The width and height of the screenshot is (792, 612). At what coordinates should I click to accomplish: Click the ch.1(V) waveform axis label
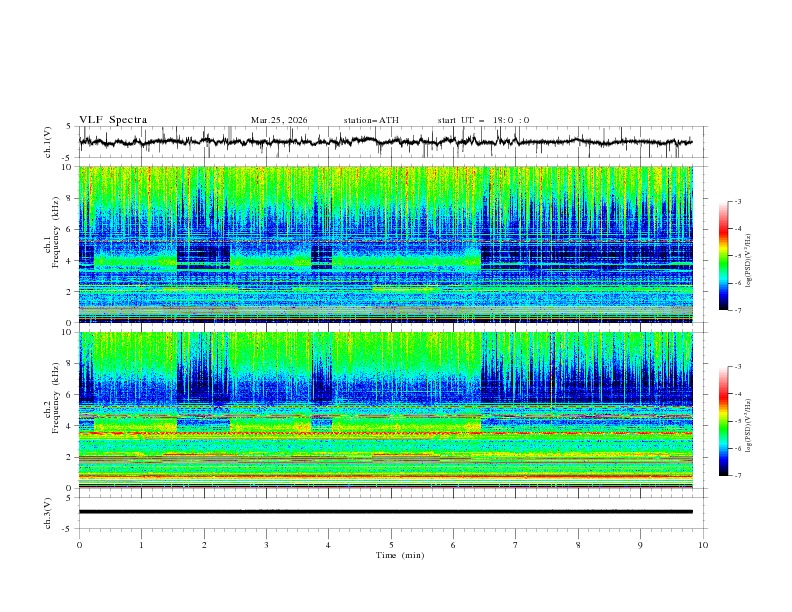(x=48, y=142)
